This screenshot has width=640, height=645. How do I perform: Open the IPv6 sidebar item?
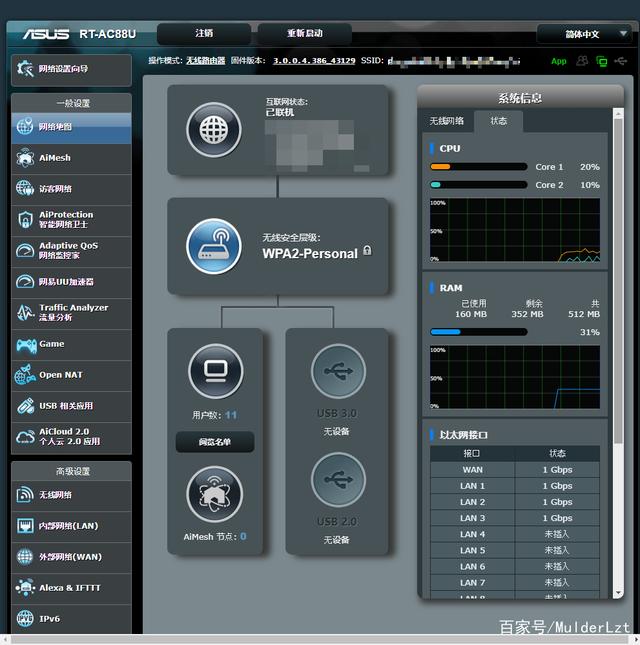[x=72, y=619]
